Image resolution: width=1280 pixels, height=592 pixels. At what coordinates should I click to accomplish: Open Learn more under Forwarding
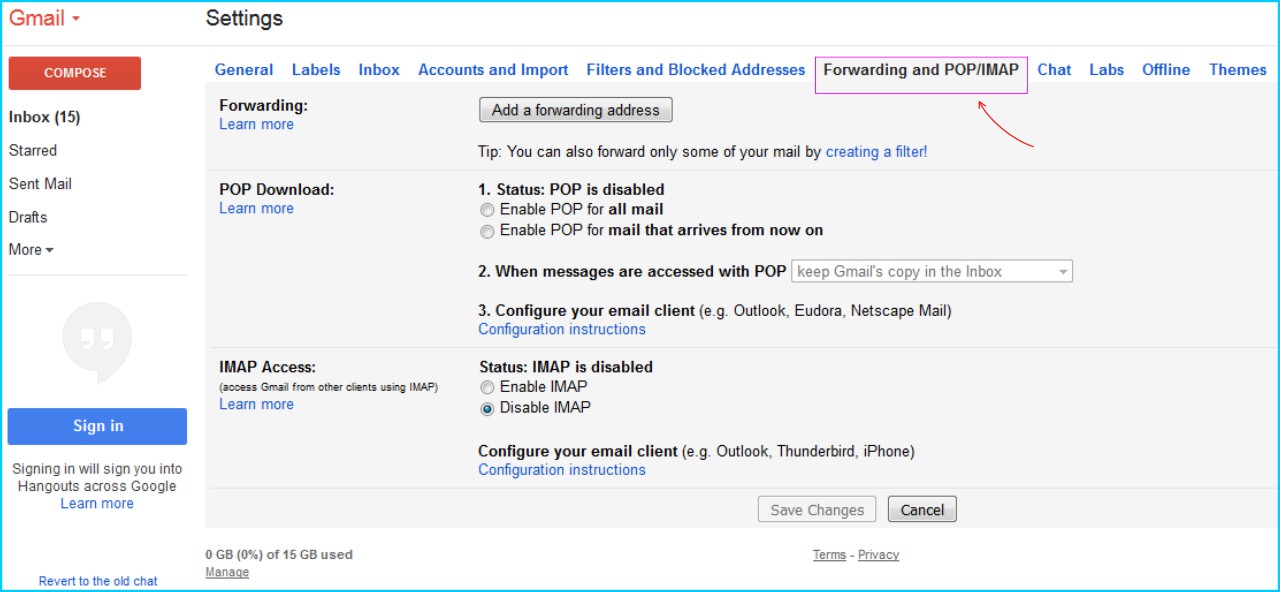coord(257,124)
